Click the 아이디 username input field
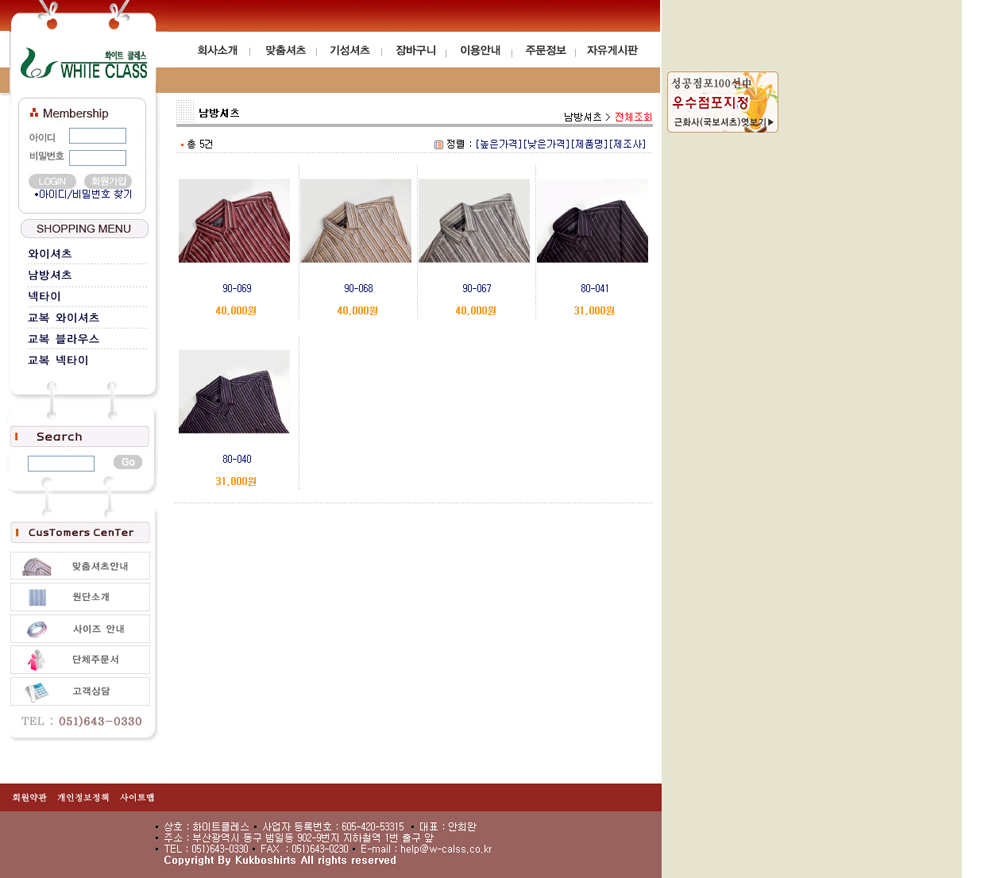This screenshot has width=1000, height=878. pyautogui.click(x=97, y=136)
